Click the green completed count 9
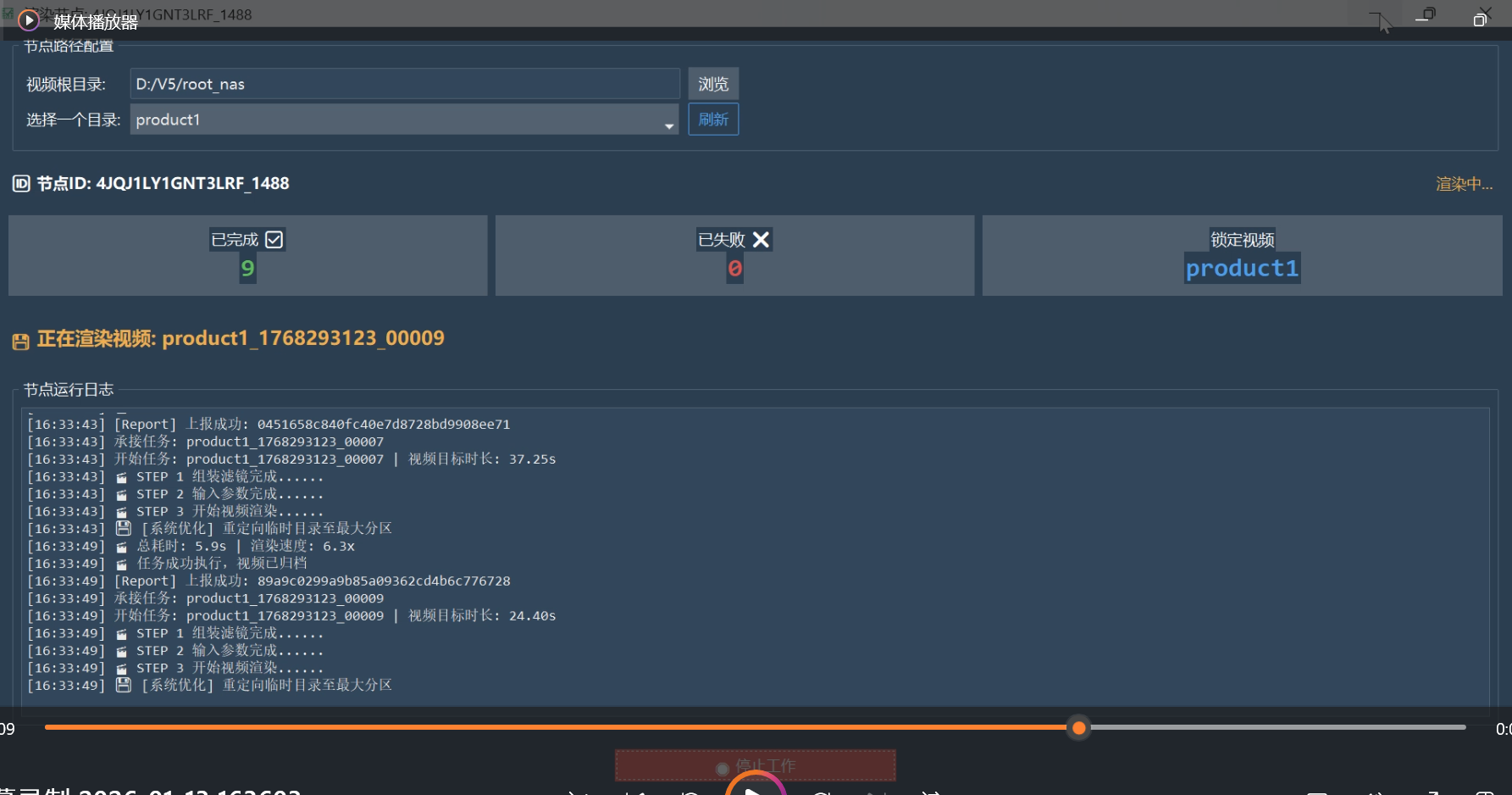This screenshot has height=795, width=1512. (x=247, y=269)
